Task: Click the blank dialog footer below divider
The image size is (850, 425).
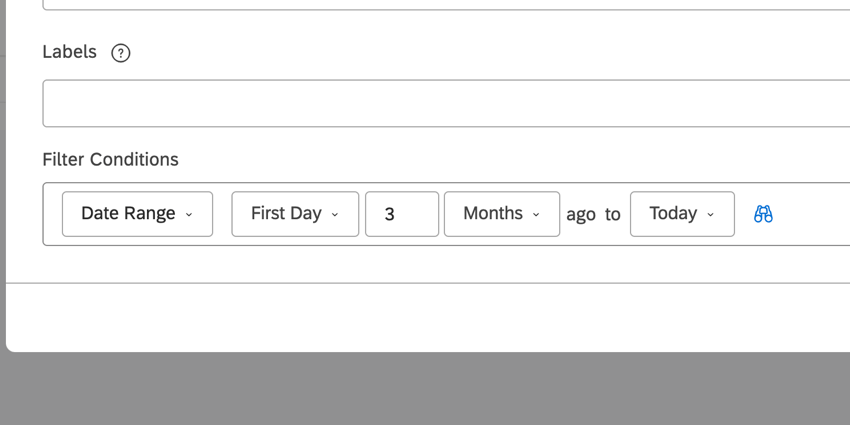Action: click(x=425, y=316)
